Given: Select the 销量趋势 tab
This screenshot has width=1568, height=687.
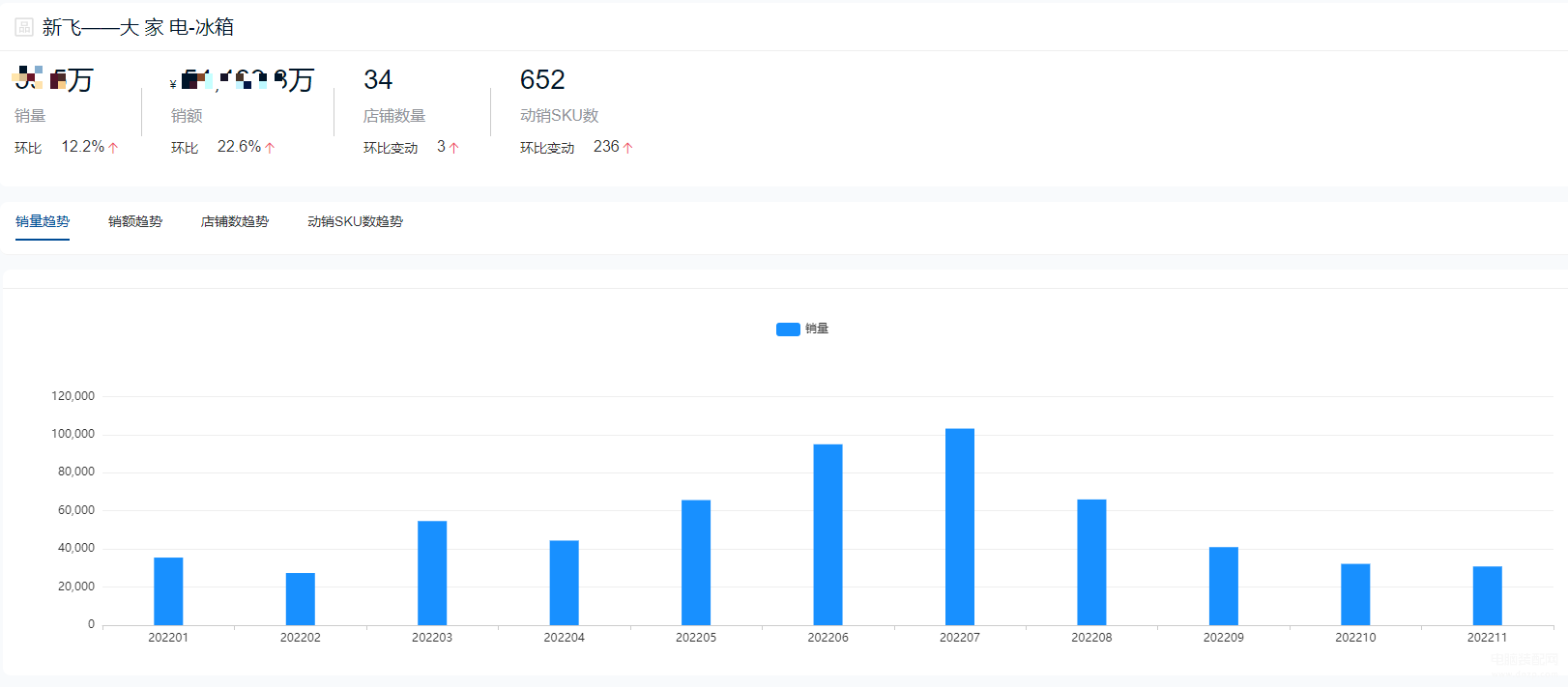Looking at the screenshot, I should coord(43,221).
